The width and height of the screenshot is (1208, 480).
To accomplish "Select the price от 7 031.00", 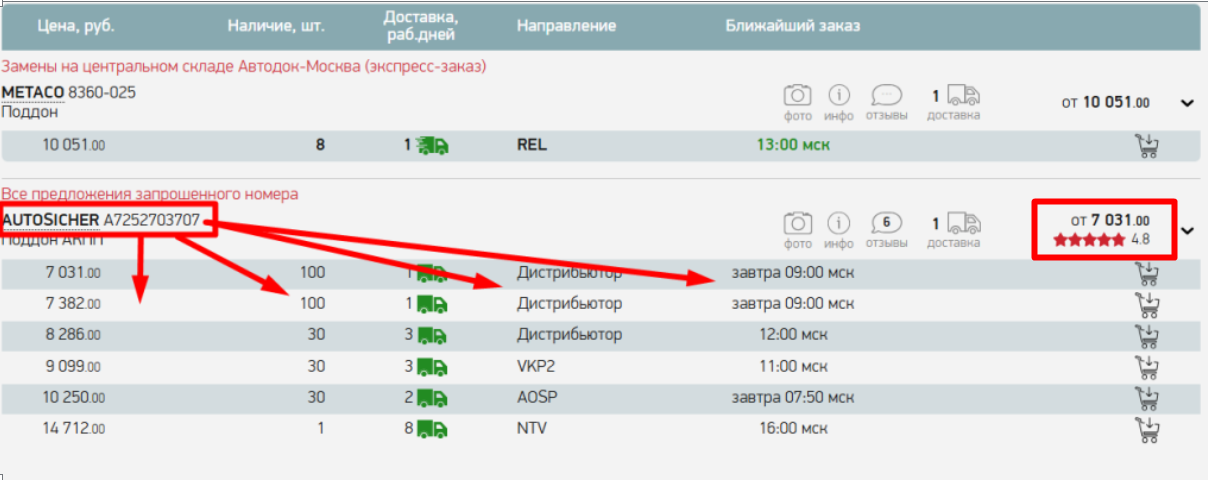I will (x=1110, y=220).
